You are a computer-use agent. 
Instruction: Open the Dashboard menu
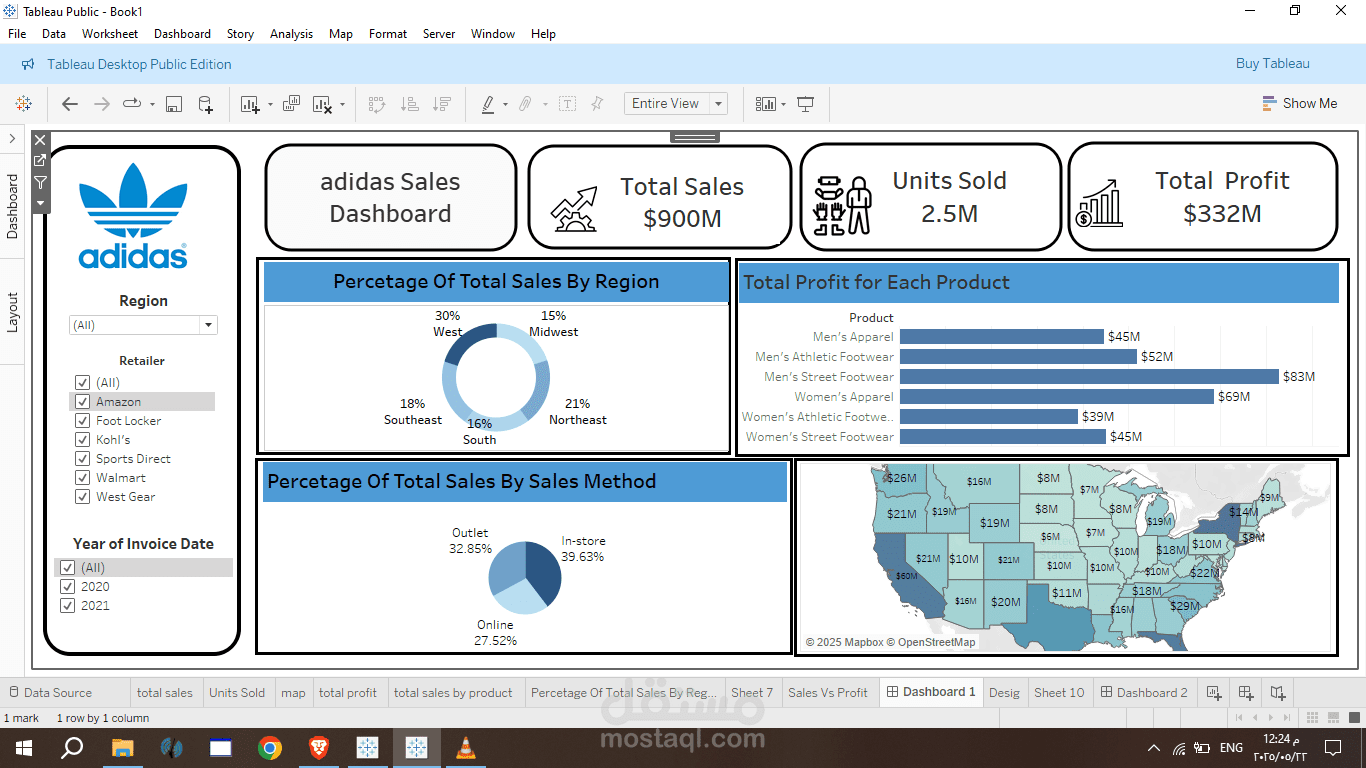[x=182, y=34]
